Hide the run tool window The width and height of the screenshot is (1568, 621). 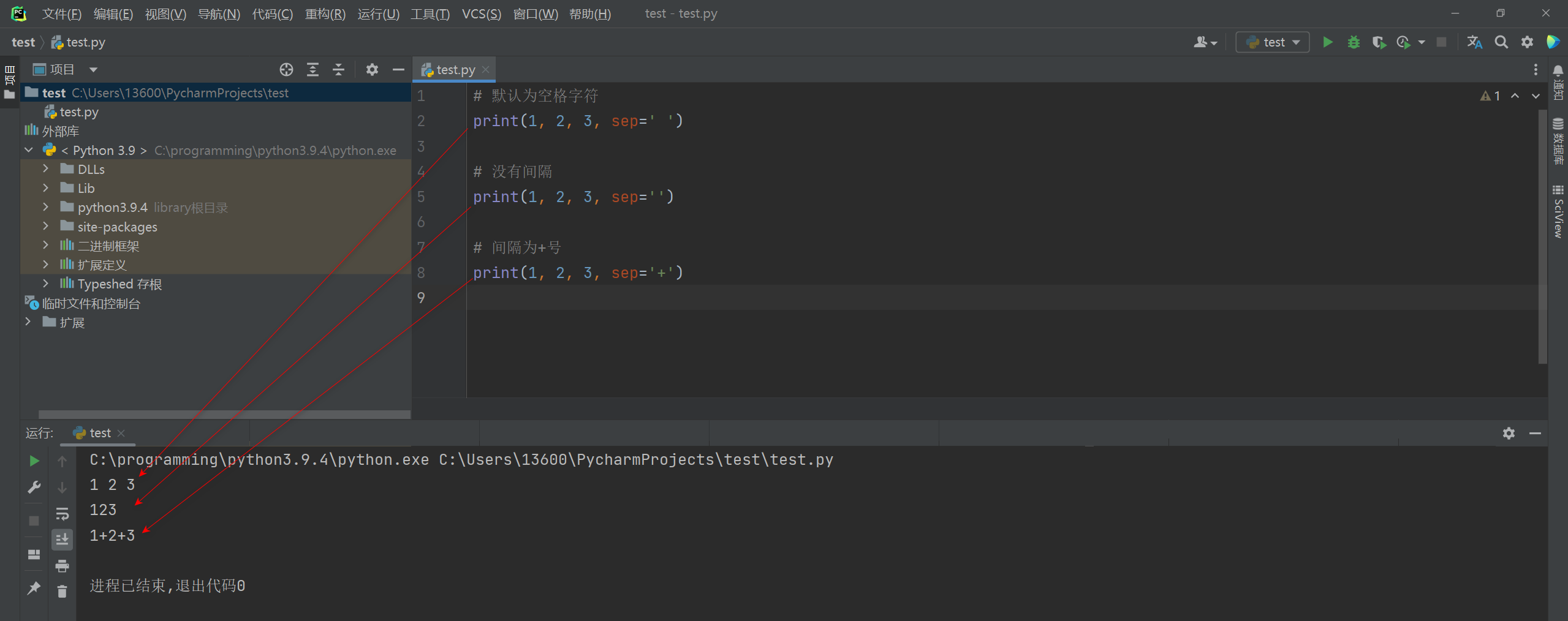tap(1535, 433)
